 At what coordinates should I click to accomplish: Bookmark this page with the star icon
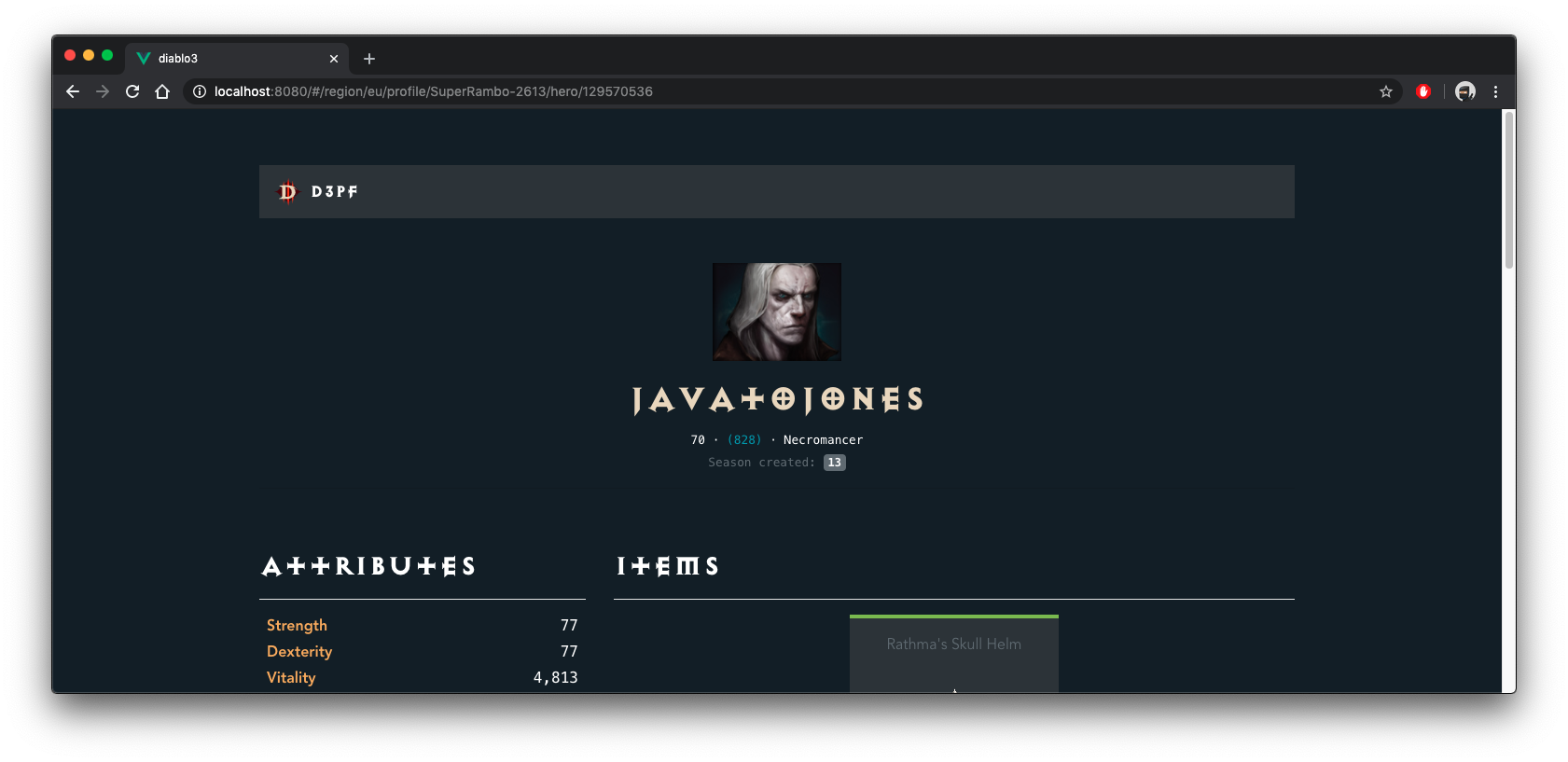click(x=1386, y=91)
